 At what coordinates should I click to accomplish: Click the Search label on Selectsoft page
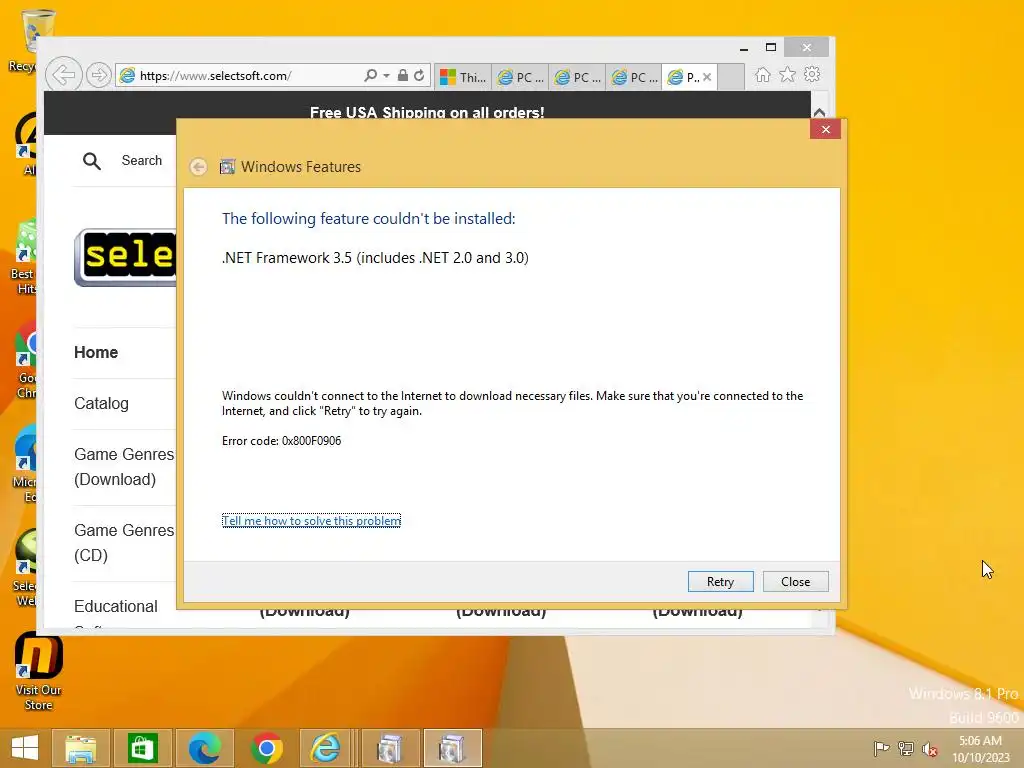[142, 161]
